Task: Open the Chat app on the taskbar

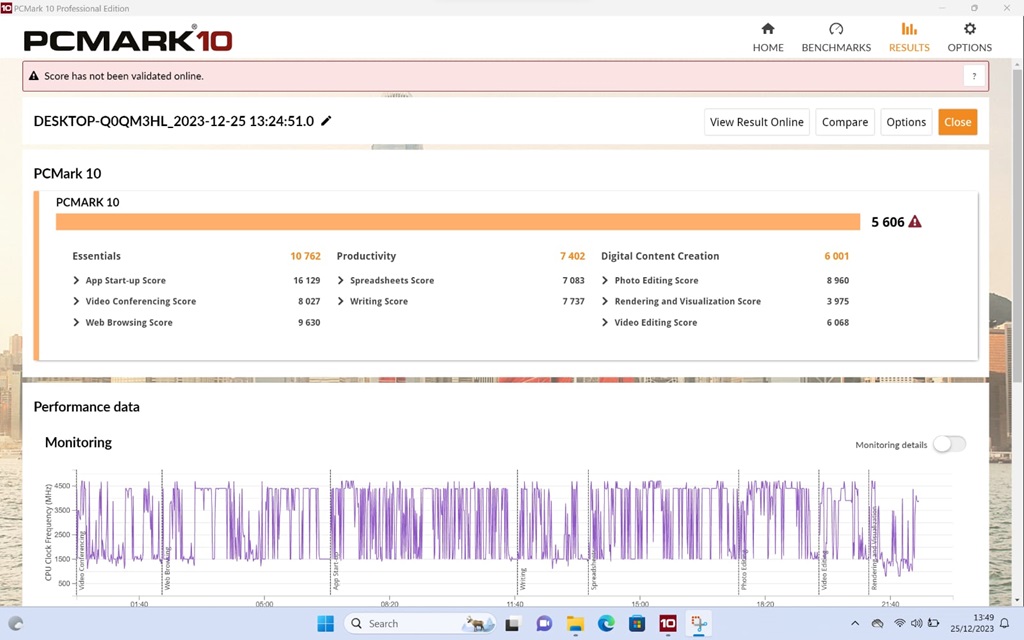Action: [543, 624]
